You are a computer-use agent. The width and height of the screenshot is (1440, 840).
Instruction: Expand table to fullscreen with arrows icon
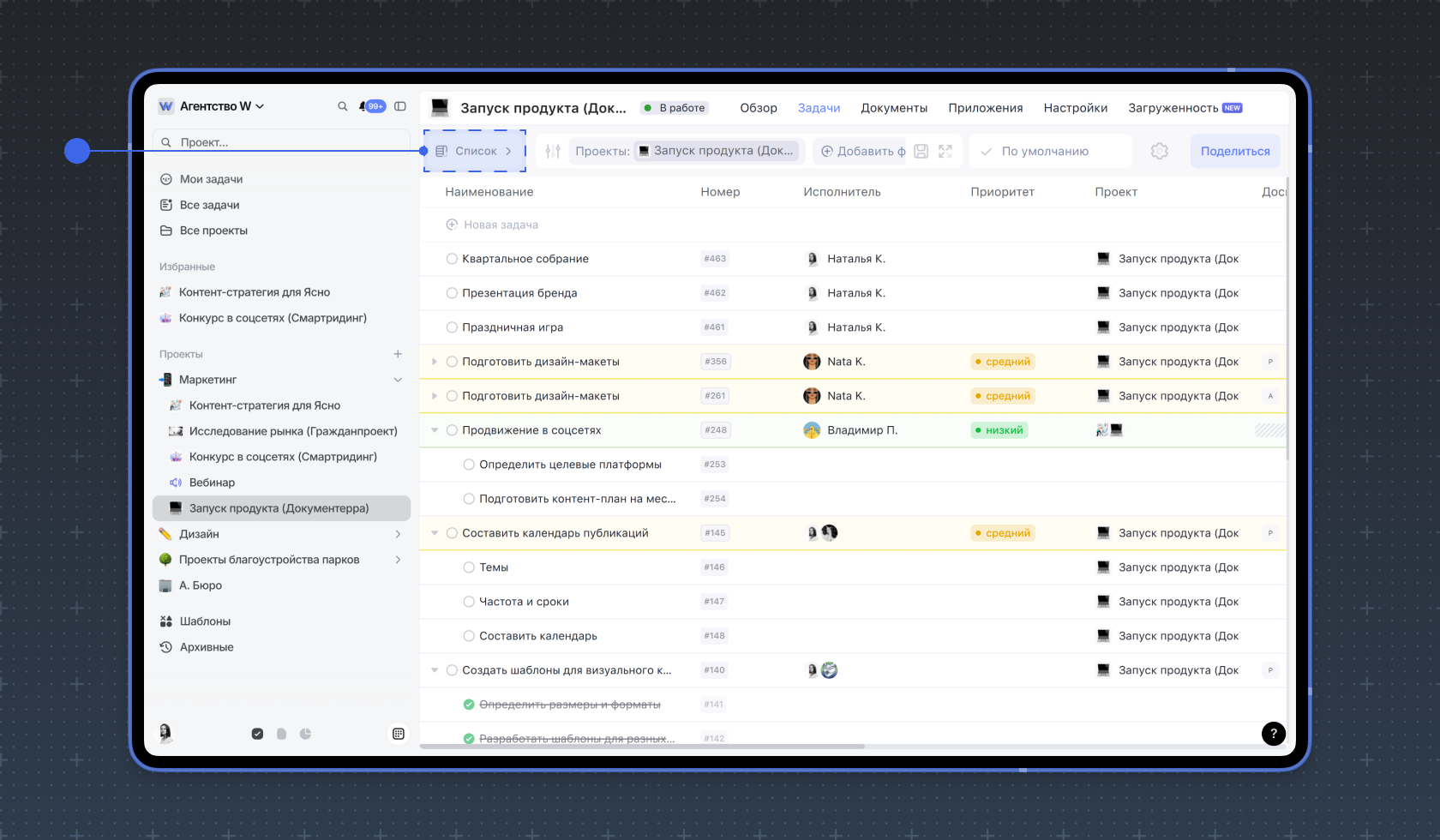tap(945, 151)
